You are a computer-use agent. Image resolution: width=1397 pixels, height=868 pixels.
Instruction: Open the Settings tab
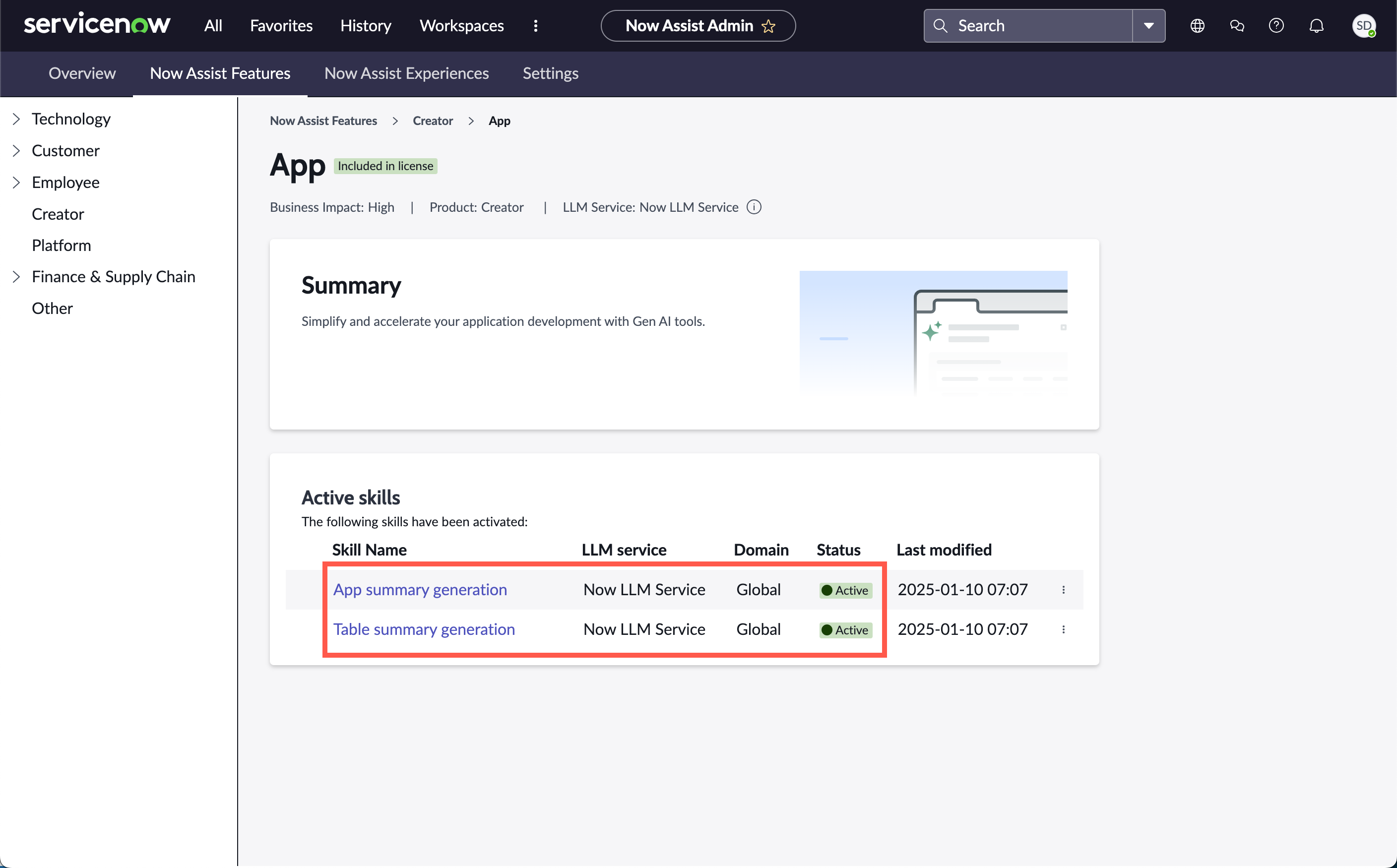click(x=551, y=73)
